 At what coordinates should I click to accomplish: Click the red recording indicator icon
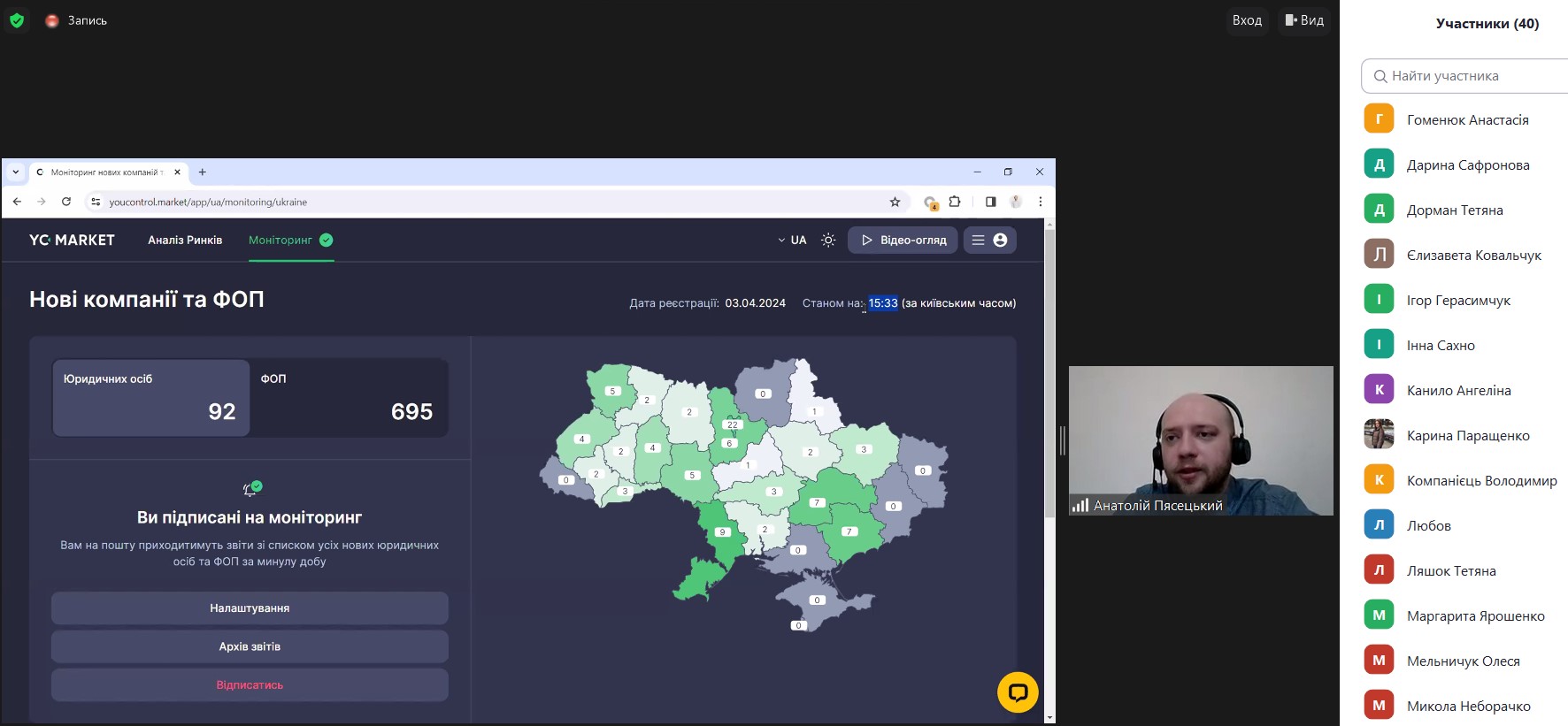[x=52, y=20]
